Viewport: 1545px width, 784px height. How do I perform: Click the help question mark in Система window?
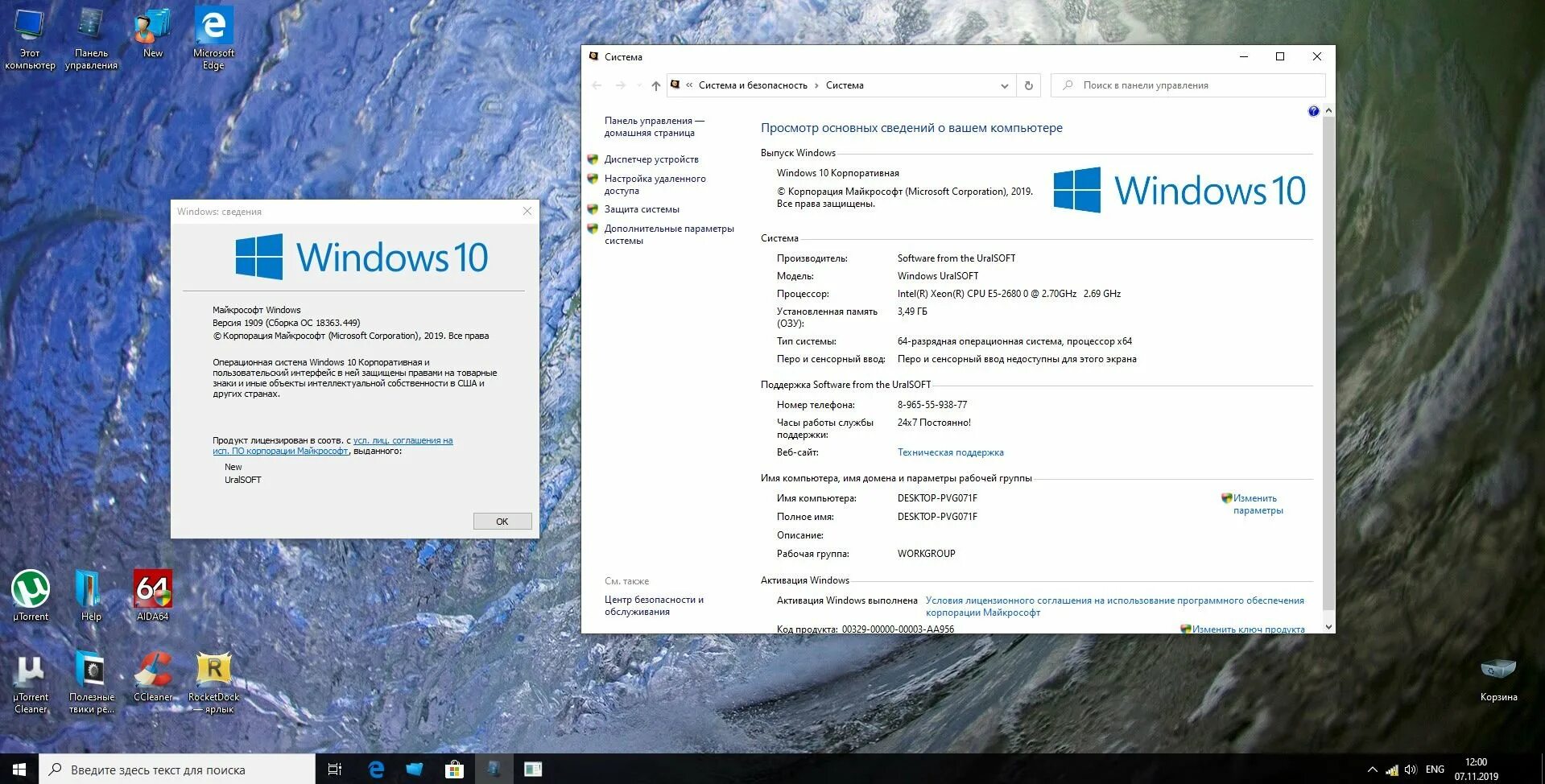(1314, 111)
